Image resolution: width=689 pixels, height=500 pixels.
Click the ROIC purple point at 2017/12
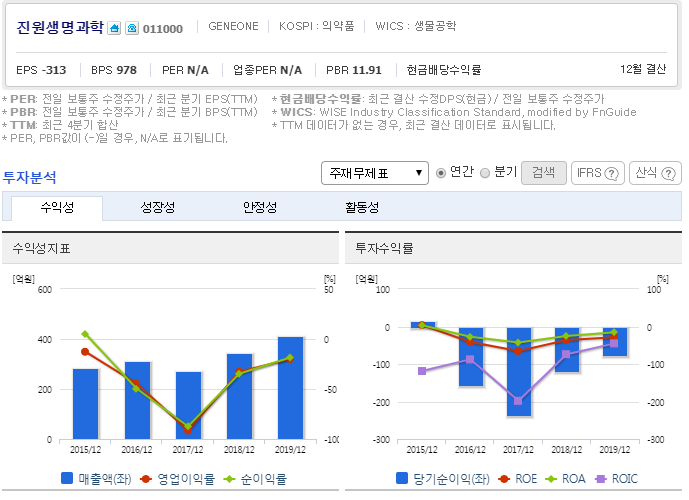518,401
